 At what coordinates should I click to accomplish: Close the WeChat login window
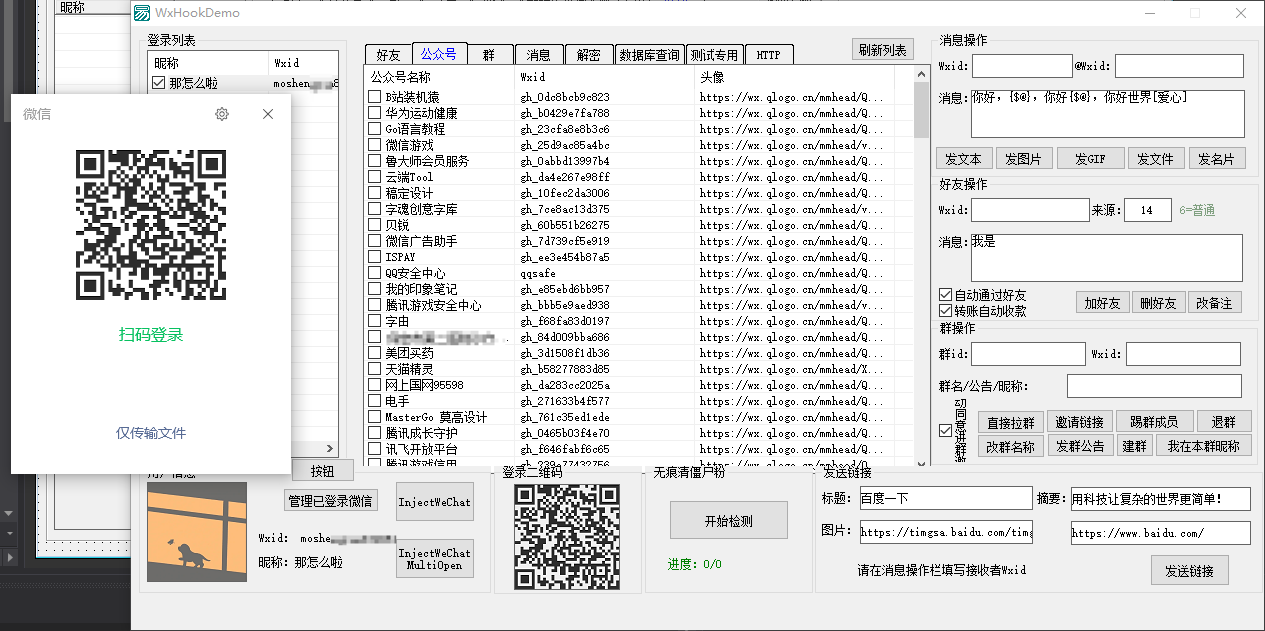tap(268, 114)
